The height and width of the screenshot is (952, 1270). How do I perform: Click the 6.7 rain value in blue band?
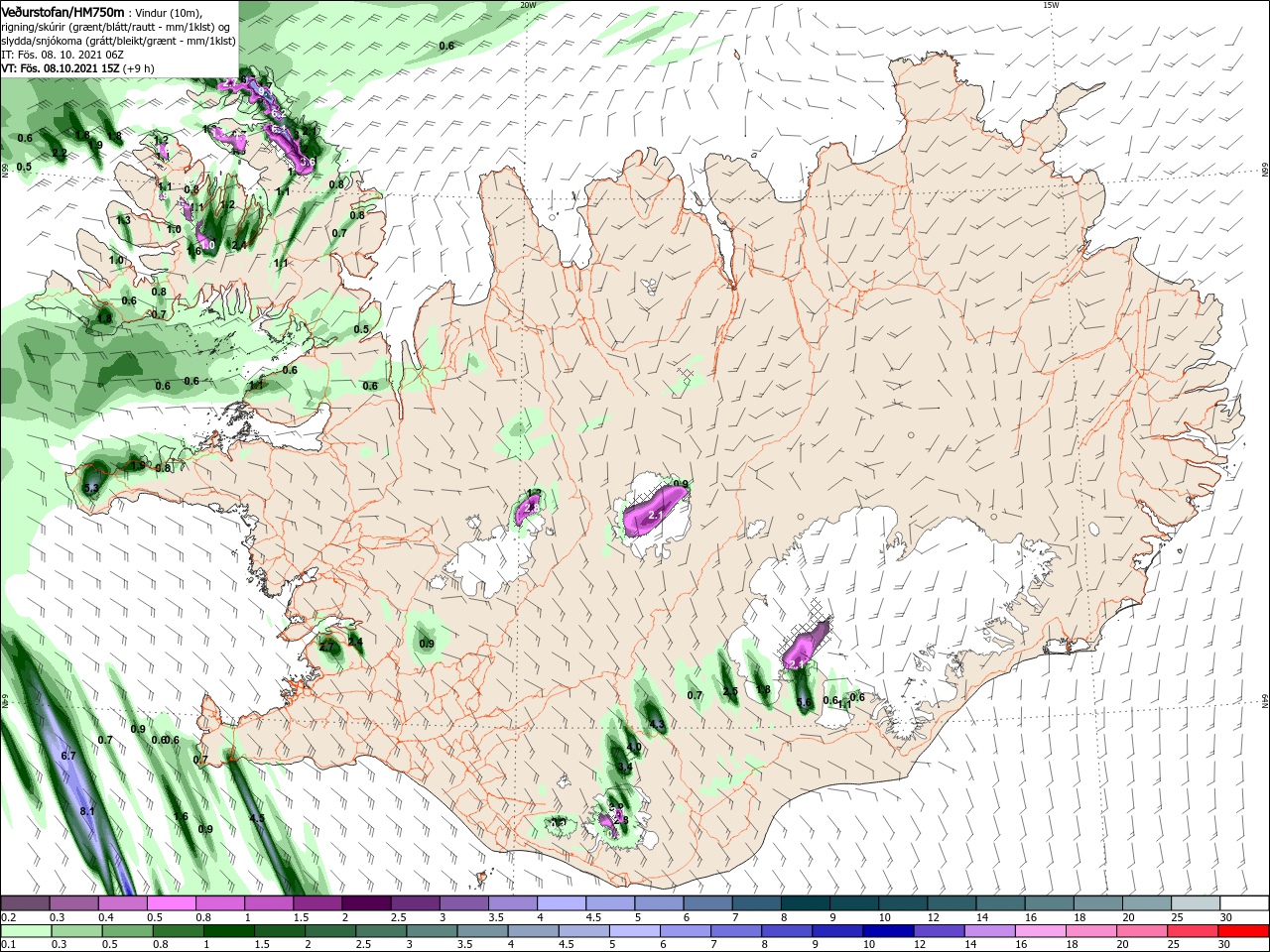tap(68, 756)
